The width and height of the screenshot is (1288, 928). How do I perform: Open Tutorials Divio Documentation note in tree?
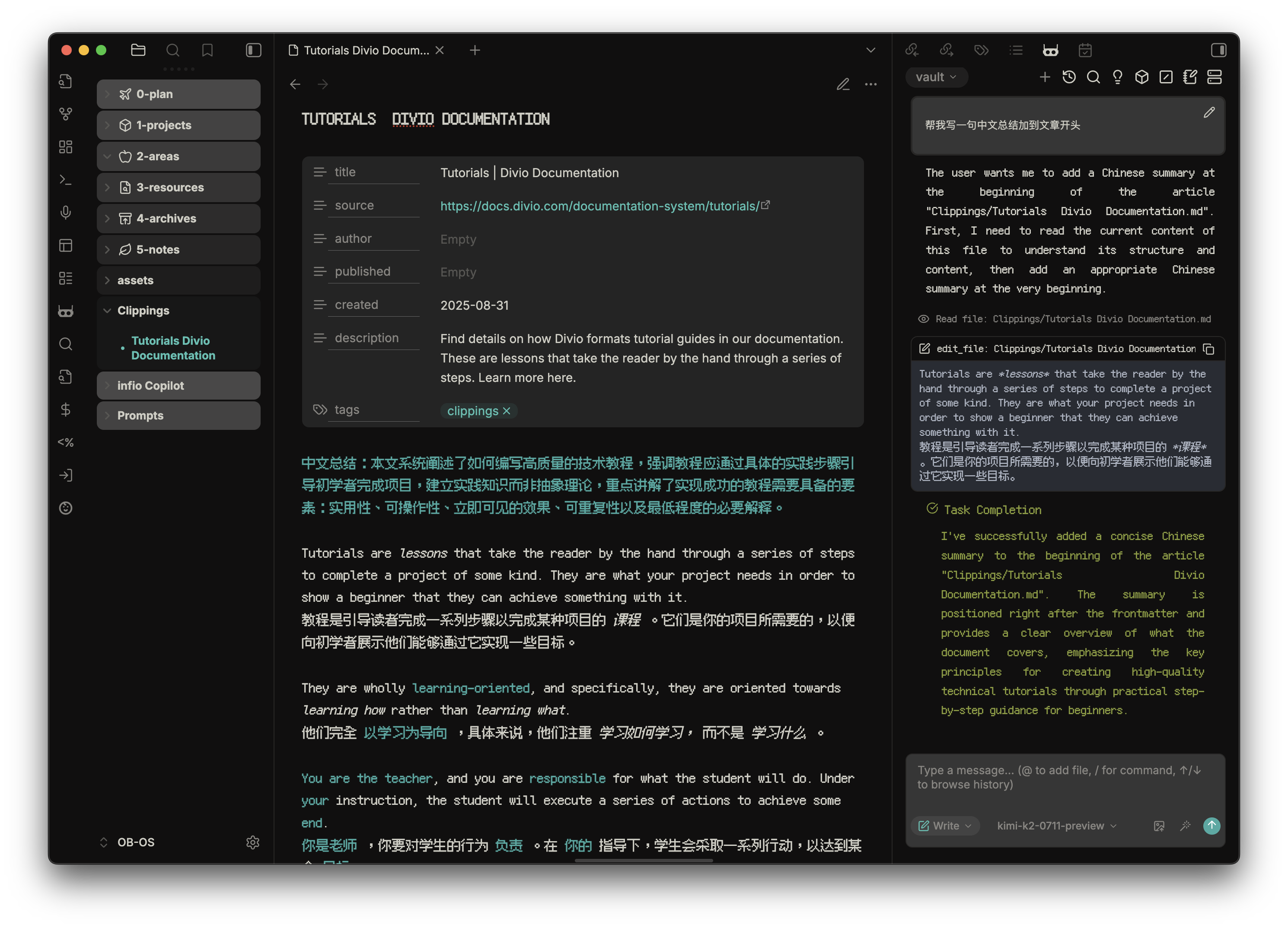point(173,348)
